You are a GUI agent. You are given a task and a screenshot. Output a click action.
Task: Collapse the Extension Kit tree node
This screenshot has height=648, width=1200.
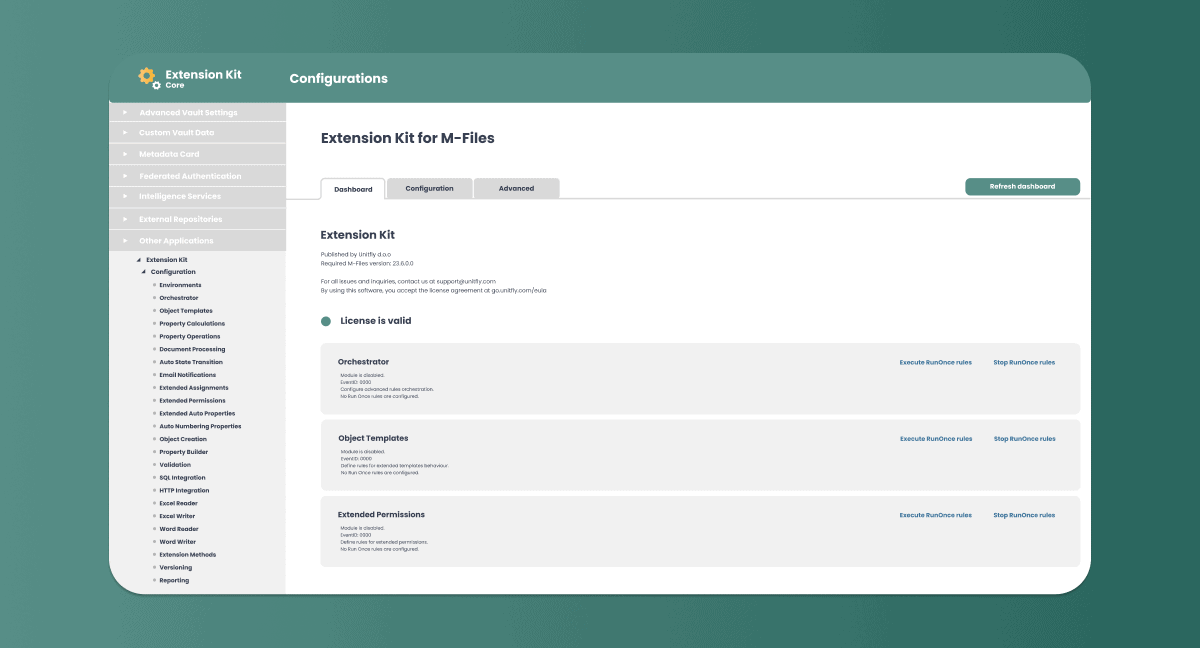point(137,259)
